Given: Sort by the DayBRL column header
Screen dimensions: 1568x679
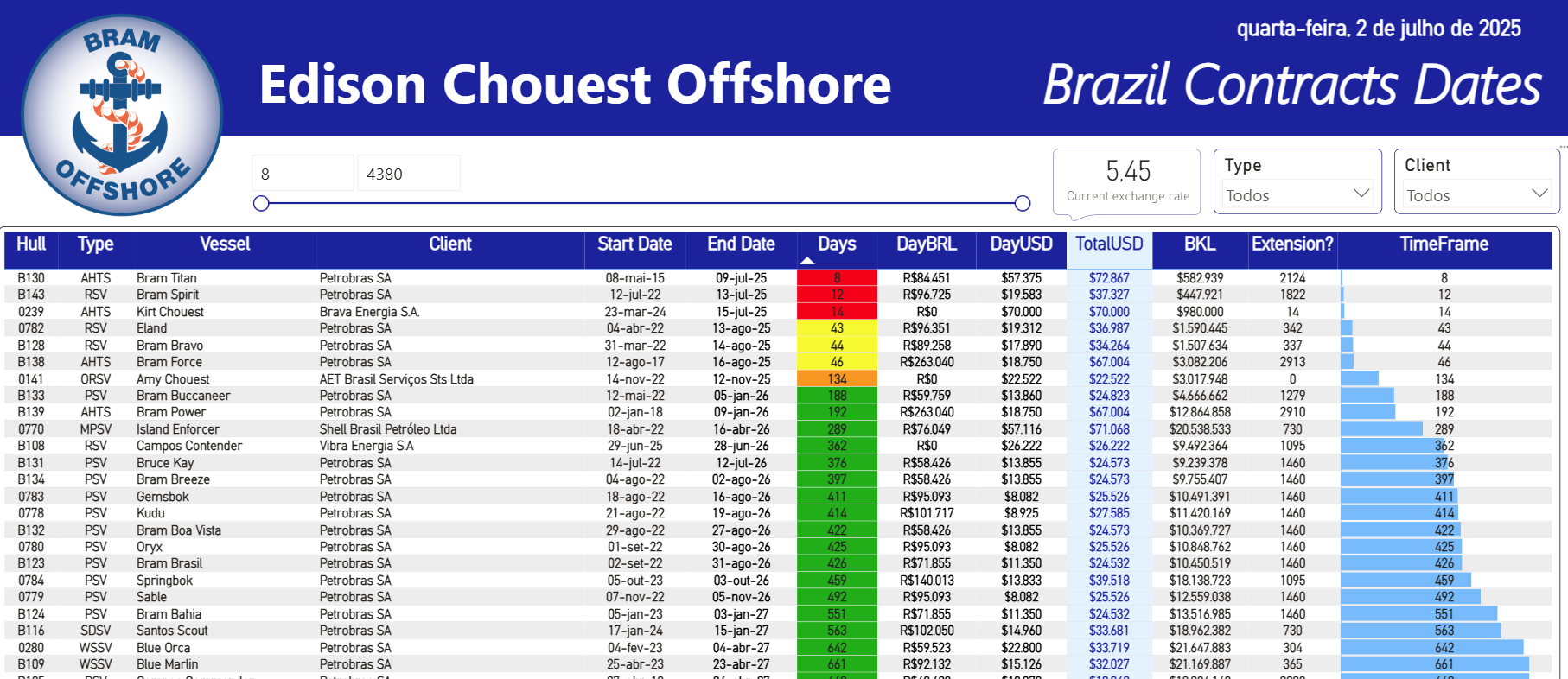Looking at the screenshot, I should coord(927,244).
